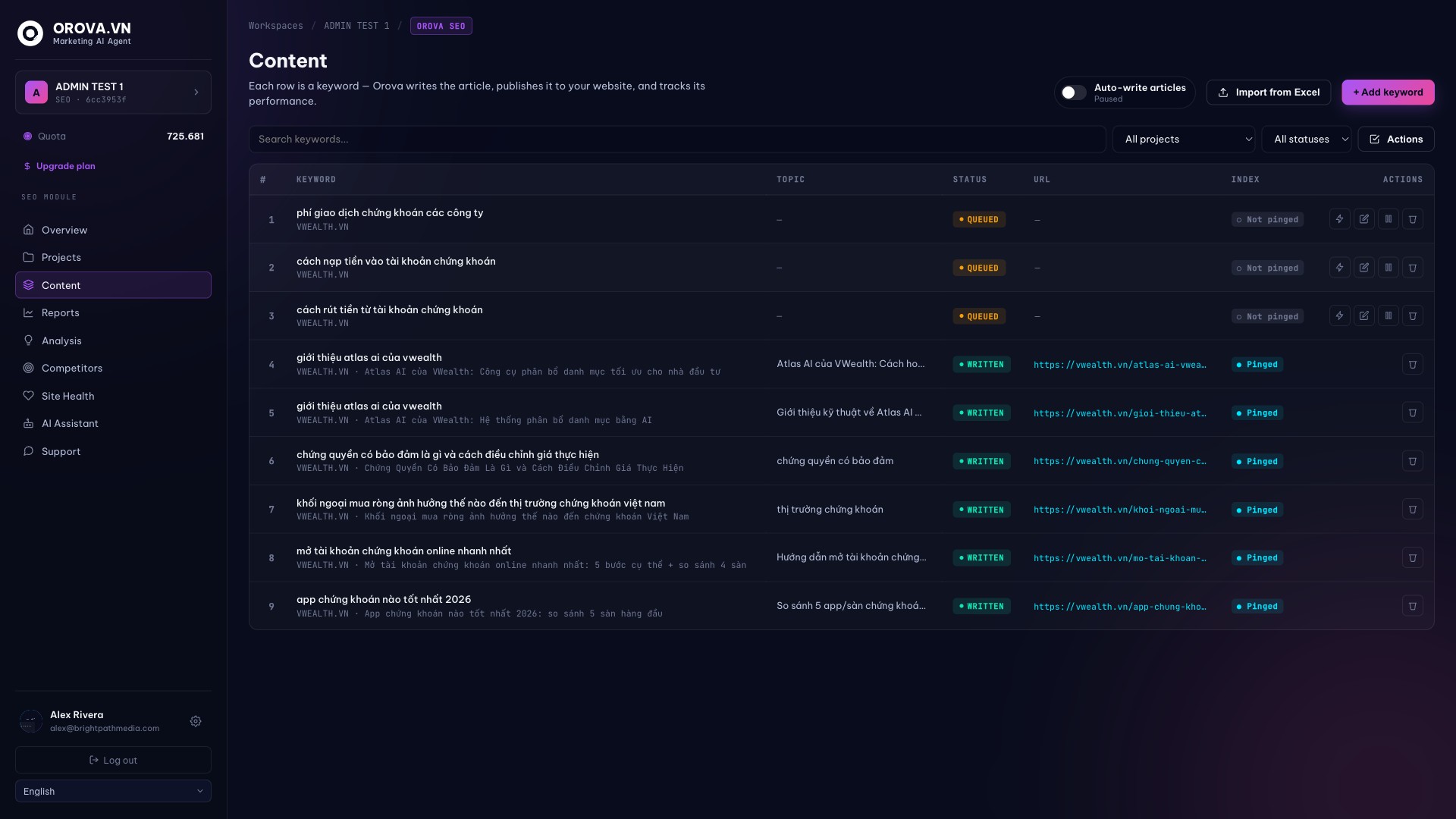Click the lightning write-now icon for row 1

1340,219
